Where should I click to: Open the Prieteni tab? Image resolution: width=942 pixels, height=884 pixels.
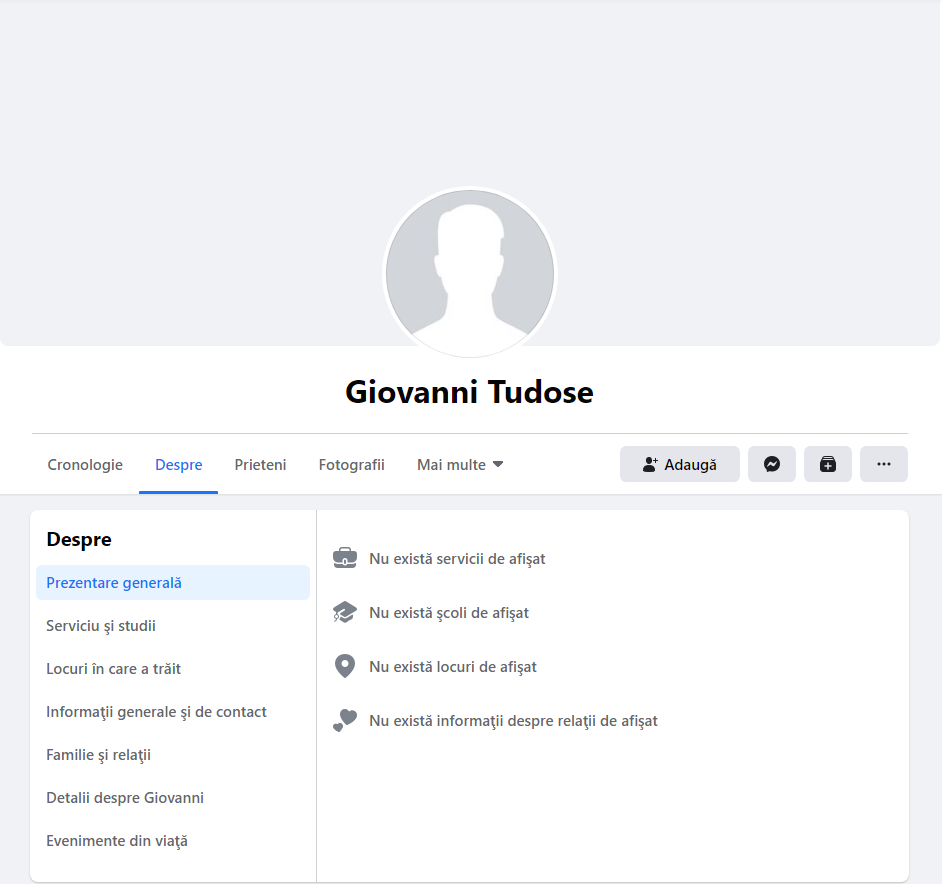tap(260, 465)
